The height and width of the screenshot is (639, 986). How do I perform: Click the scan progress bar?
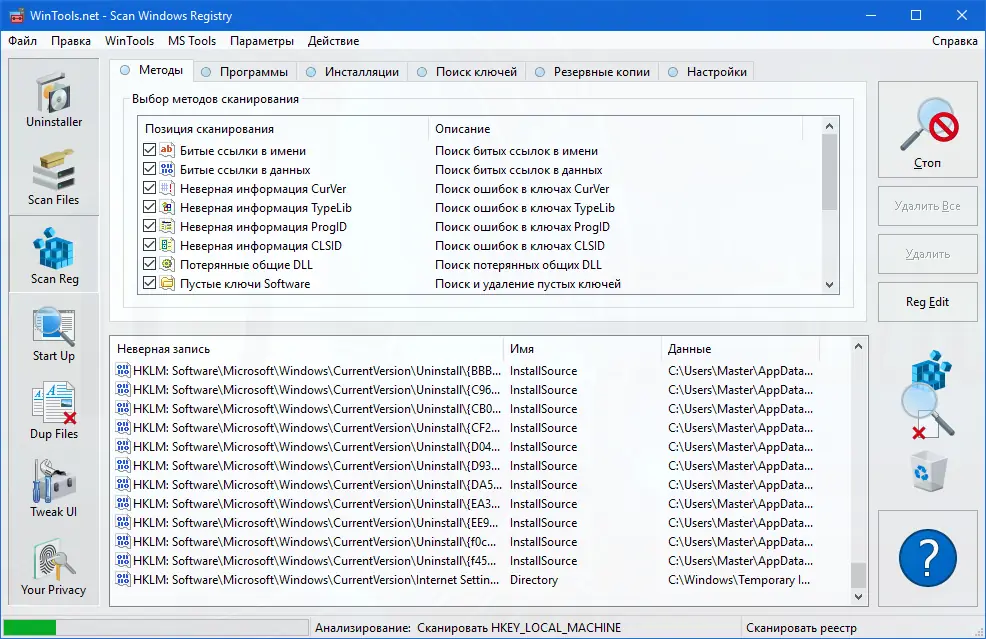[x=155, y=627]
